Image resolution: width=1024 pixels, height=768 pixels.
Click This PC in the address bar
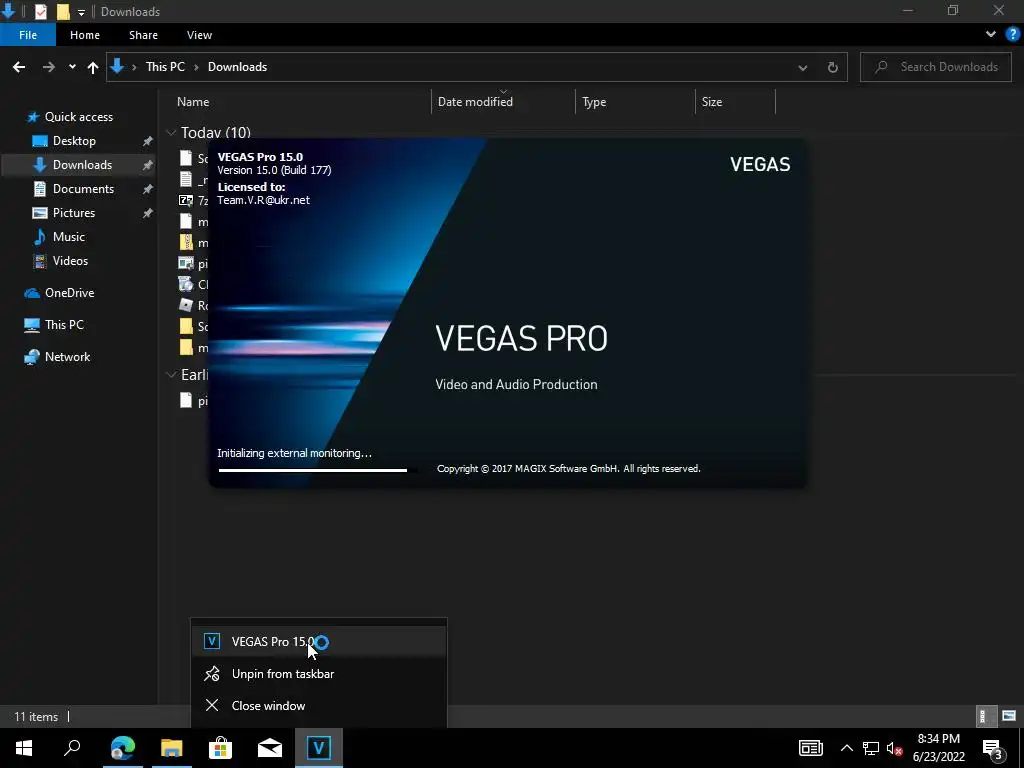[x=165, y=67]
